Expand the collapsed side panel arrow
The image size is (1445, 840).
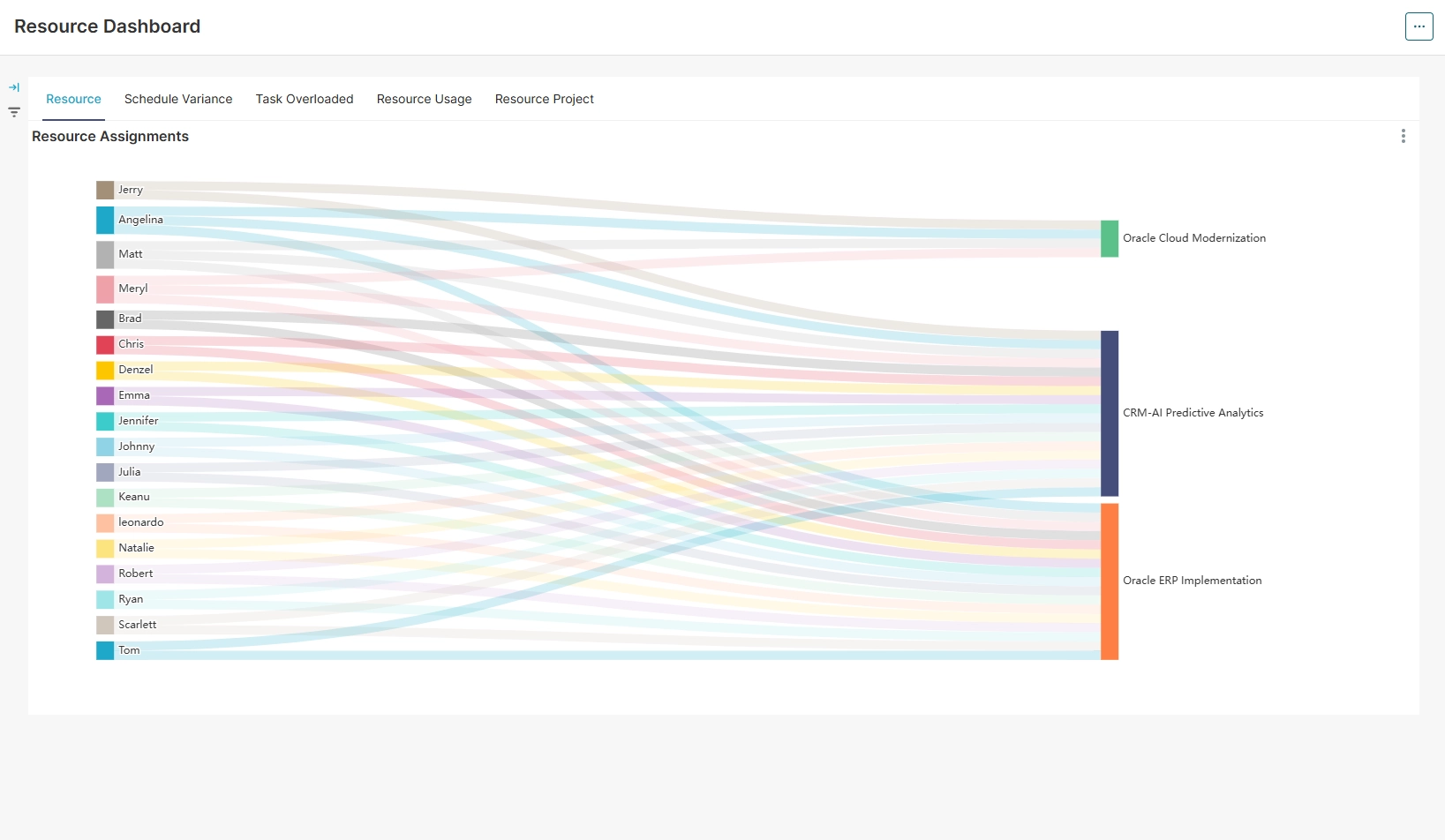coord(14,87)
